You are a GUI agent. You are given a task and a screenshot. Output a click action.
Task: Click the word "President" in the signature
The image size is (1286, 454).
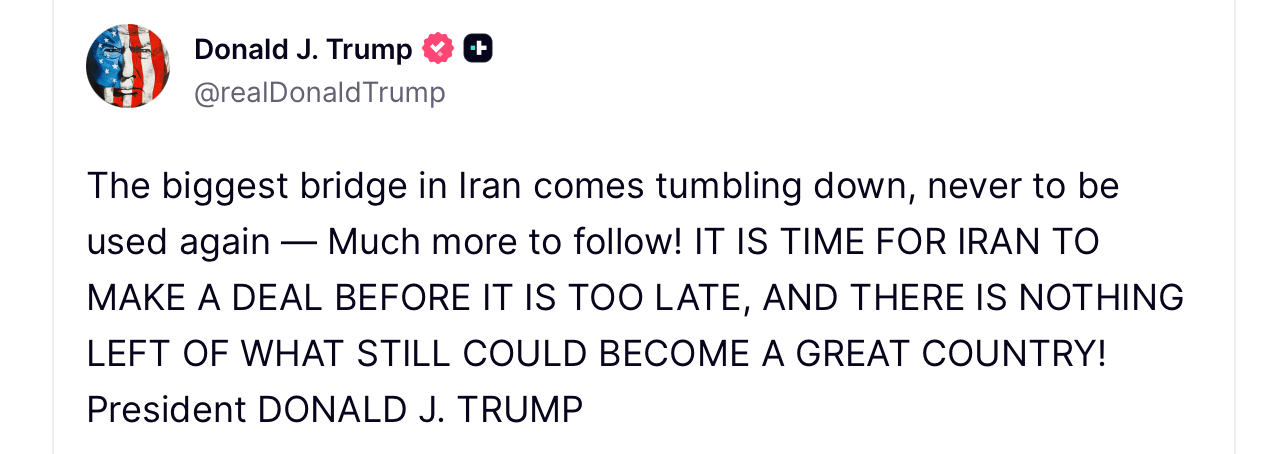[x=166, y=410]
